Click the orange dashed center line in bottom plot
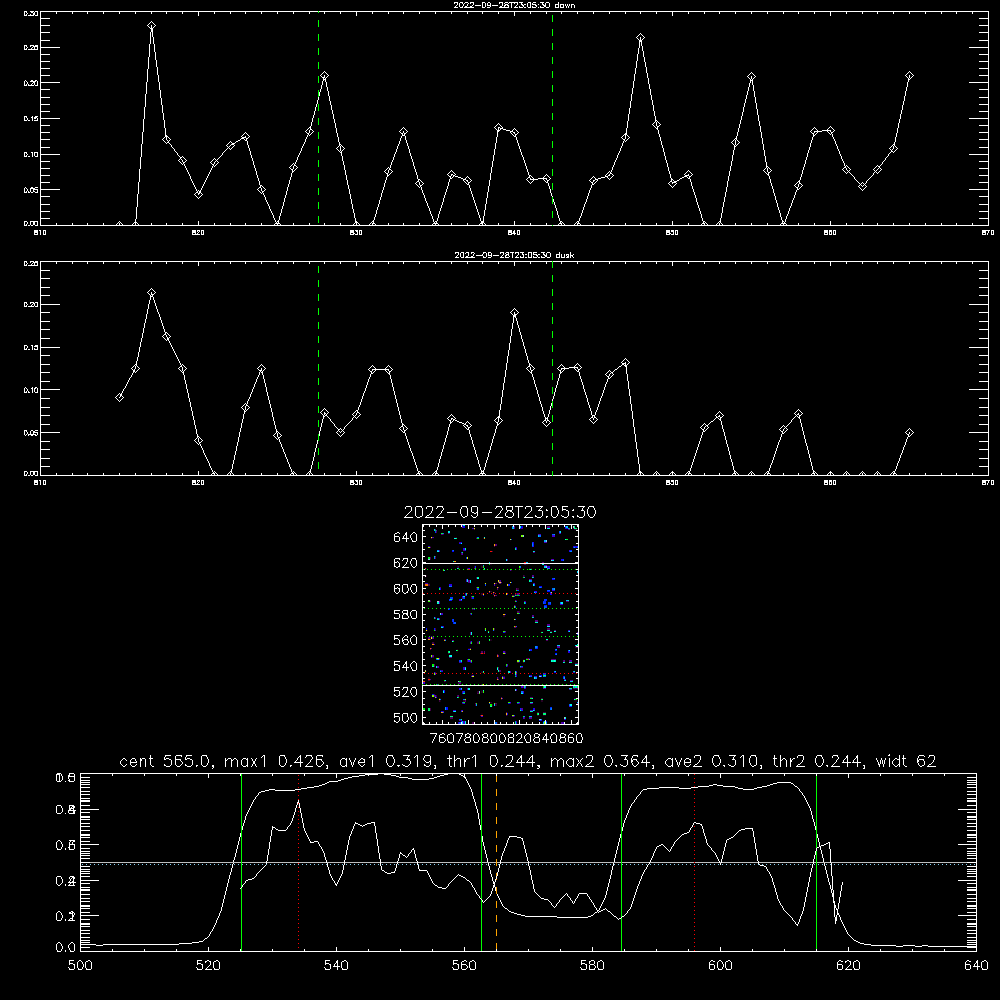This screenshot has width=1000, height=1000. coord(496,861)
